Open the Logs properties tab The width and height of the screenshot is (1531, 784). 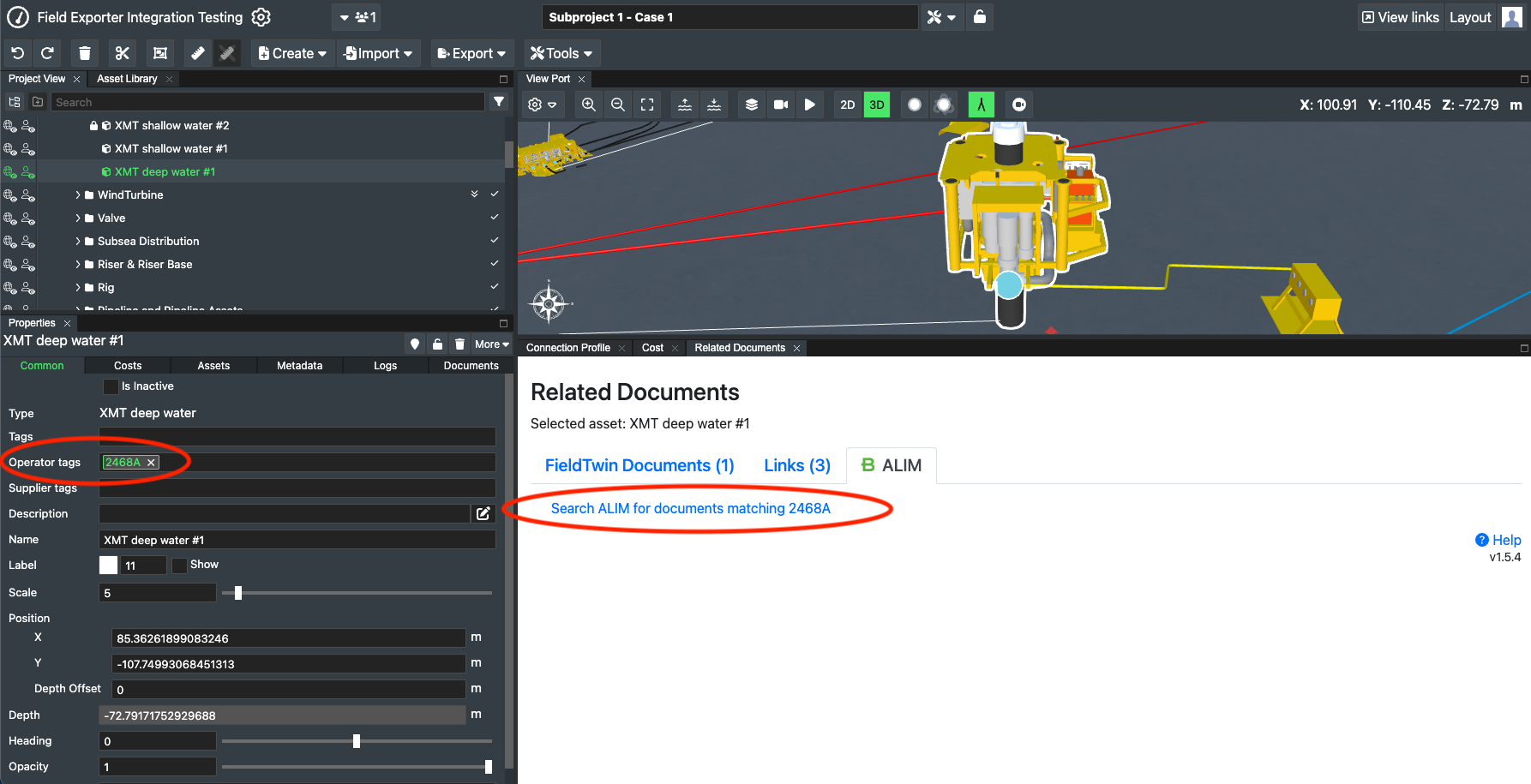385,365
